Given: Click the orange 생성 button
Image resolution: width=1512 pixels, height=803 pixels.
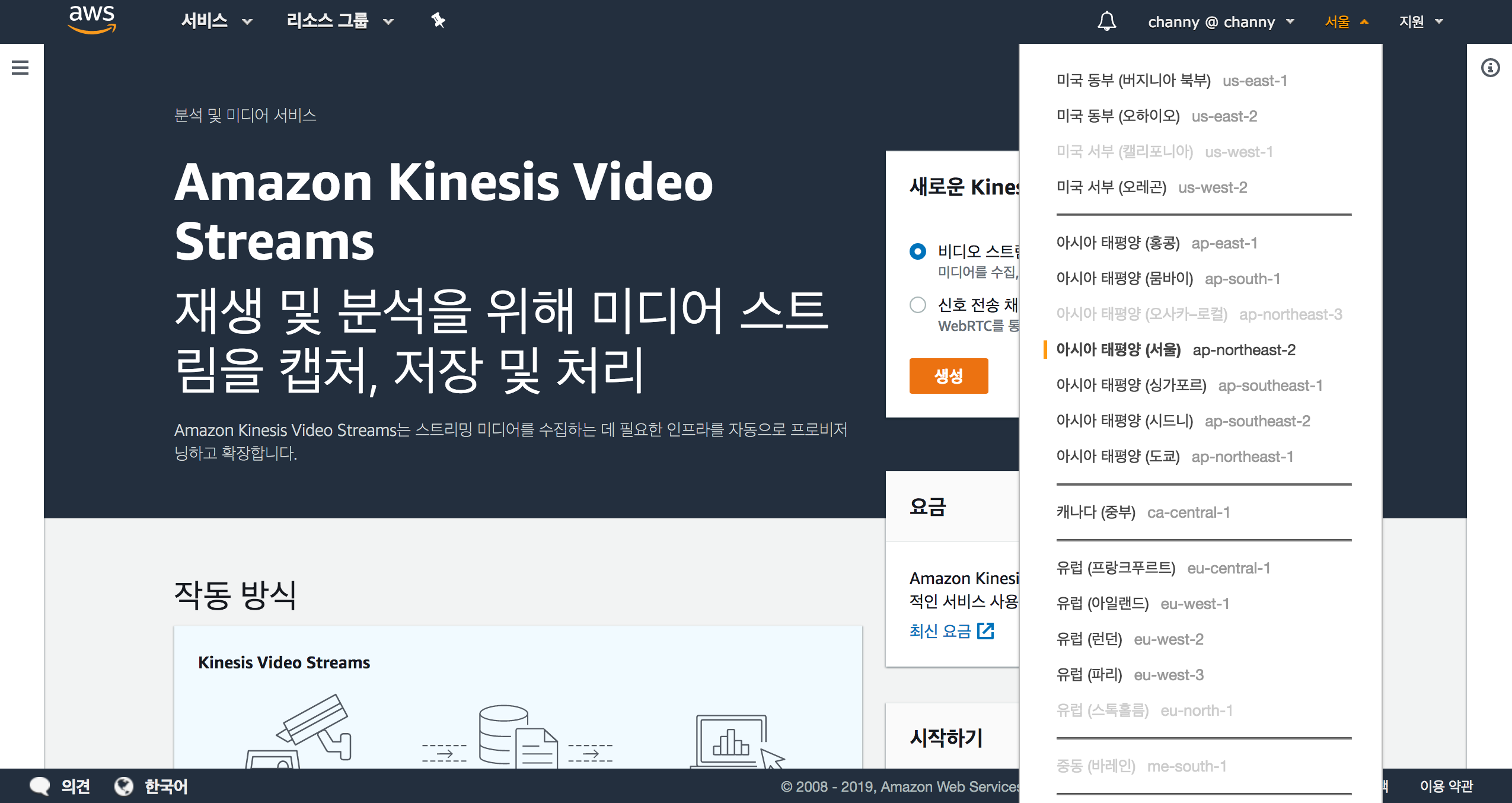Looking at the screenshot, I should (x=948, y=375).
